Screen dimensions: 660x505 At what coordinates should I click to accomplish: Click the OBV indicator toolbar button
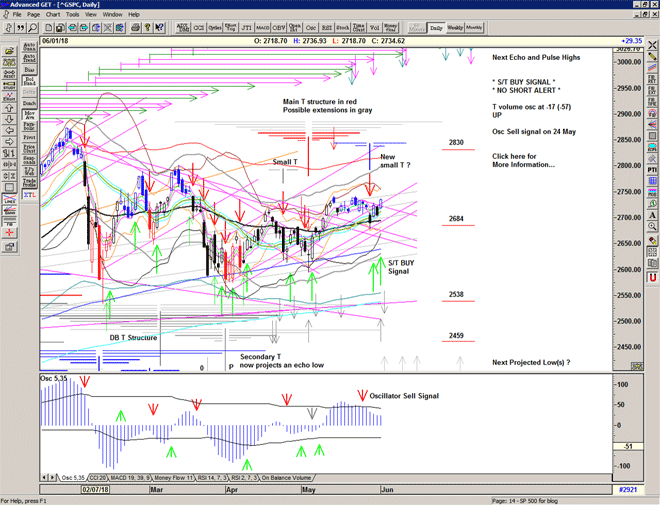point(277,28)
